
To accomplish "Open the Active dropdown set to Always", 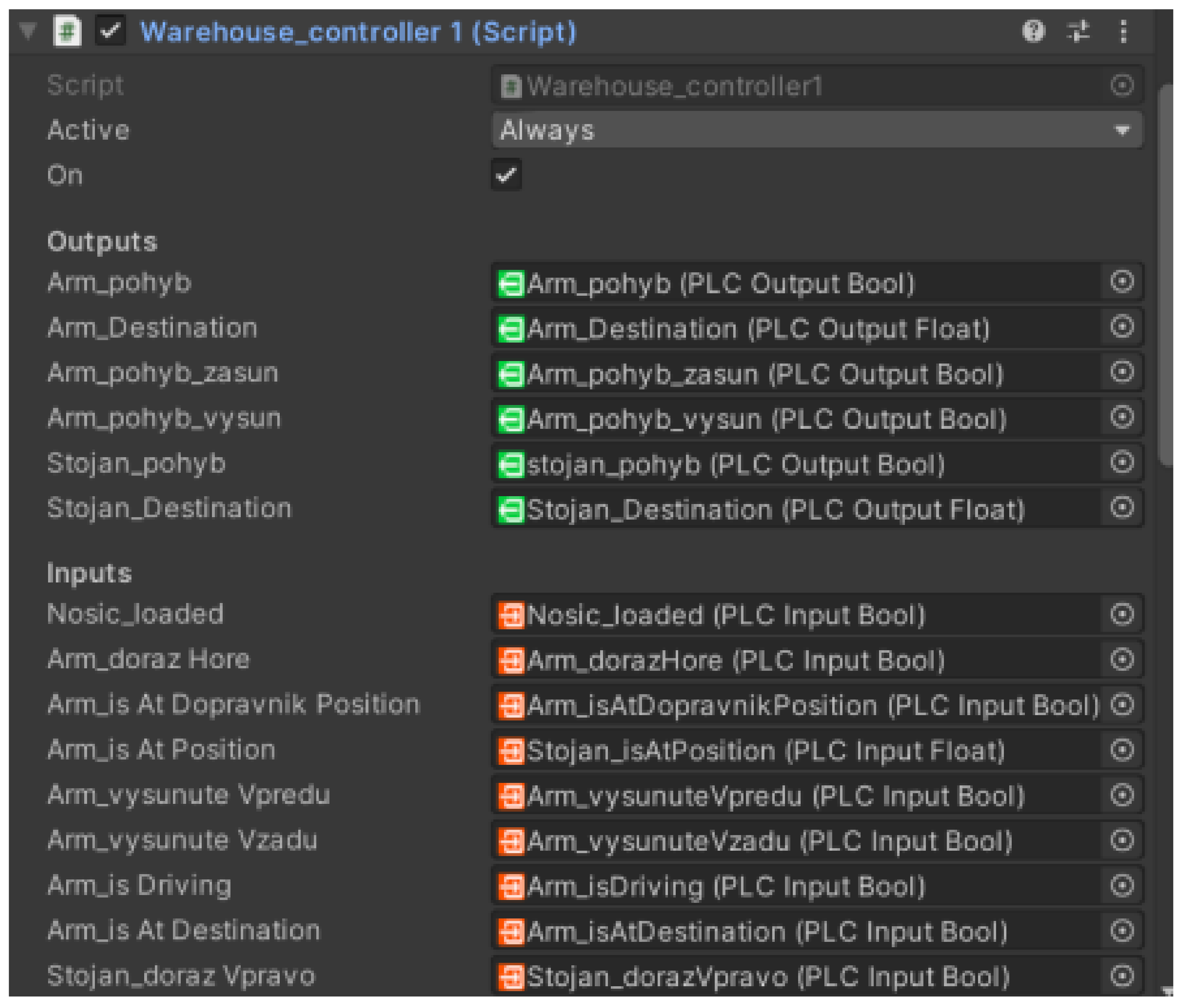I will [x=817, y=130].
